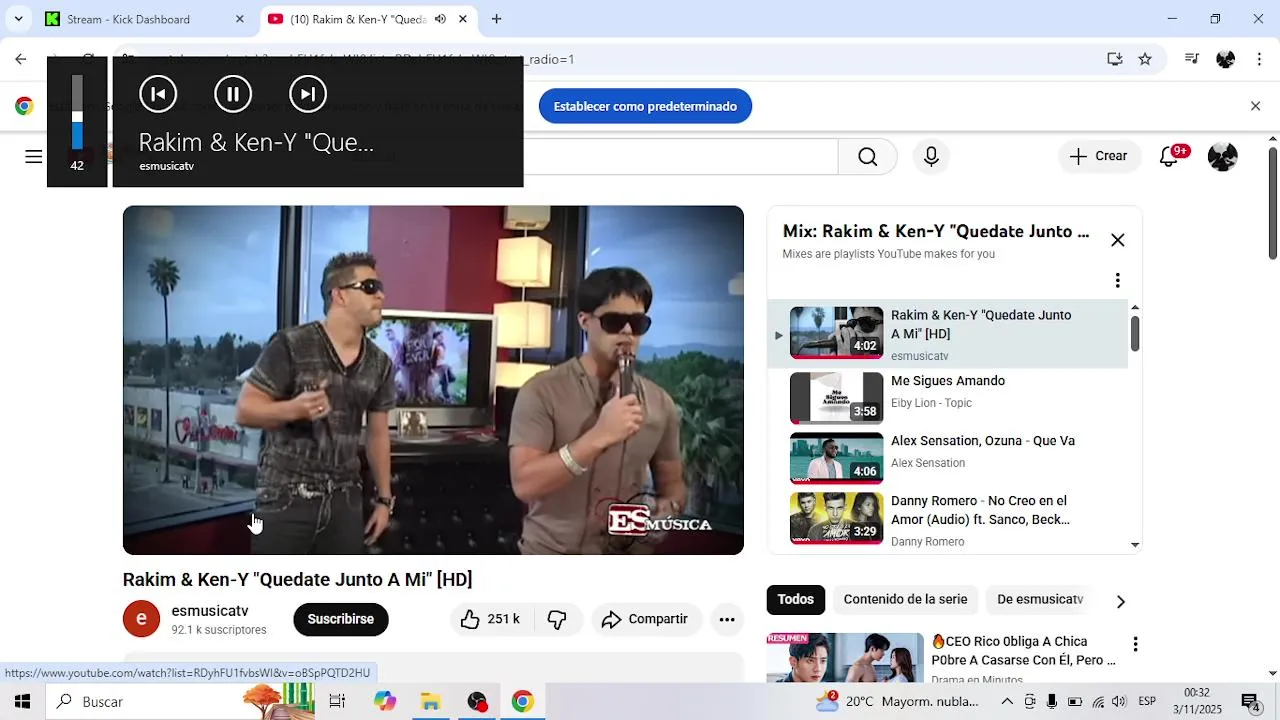
Task: Like the video (251 k)
Action: click(x=490, y=619)
